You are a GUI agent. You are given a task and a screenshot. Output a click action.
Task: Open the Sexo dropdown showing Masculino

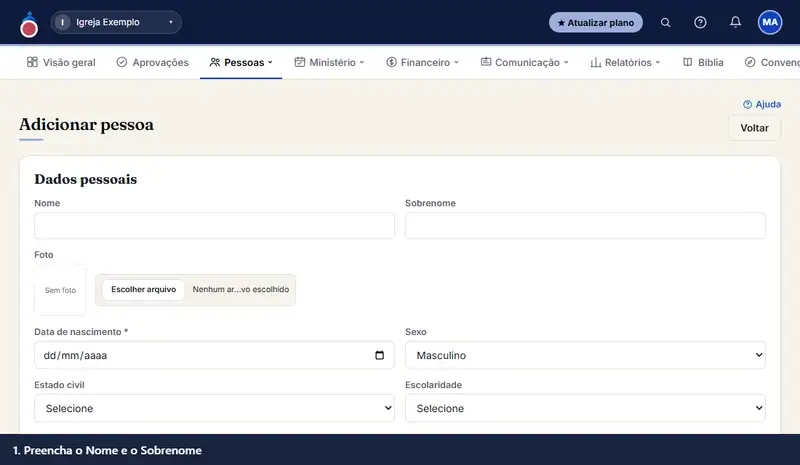pos(585,355)
